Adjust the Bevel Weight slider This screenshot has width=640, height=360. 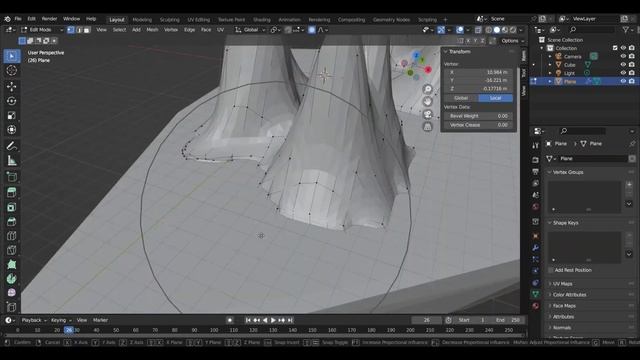(x=478, y=116)
